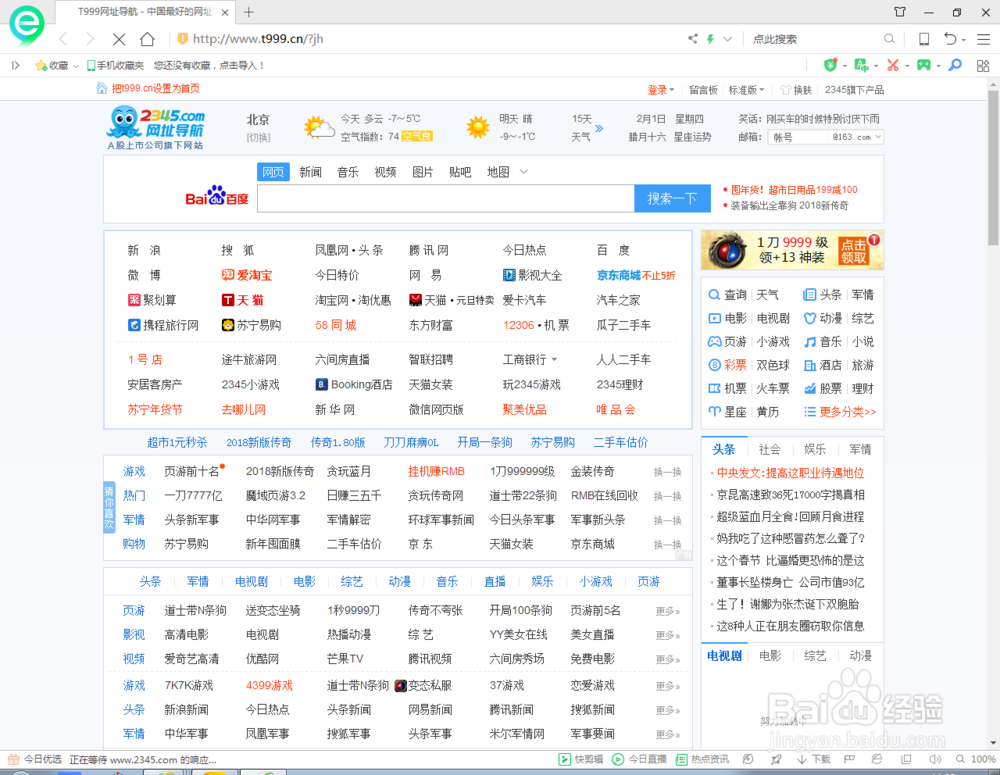This screenshot has width=1000, height=775.
Task: Click the gift icon for today's picks
Action: [x=13, y=759]
